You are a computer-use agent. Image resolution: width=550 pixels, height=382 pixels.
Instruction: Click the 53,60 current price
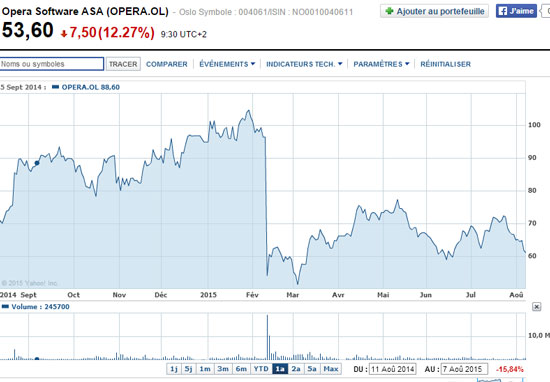click(x=27, y=30)
